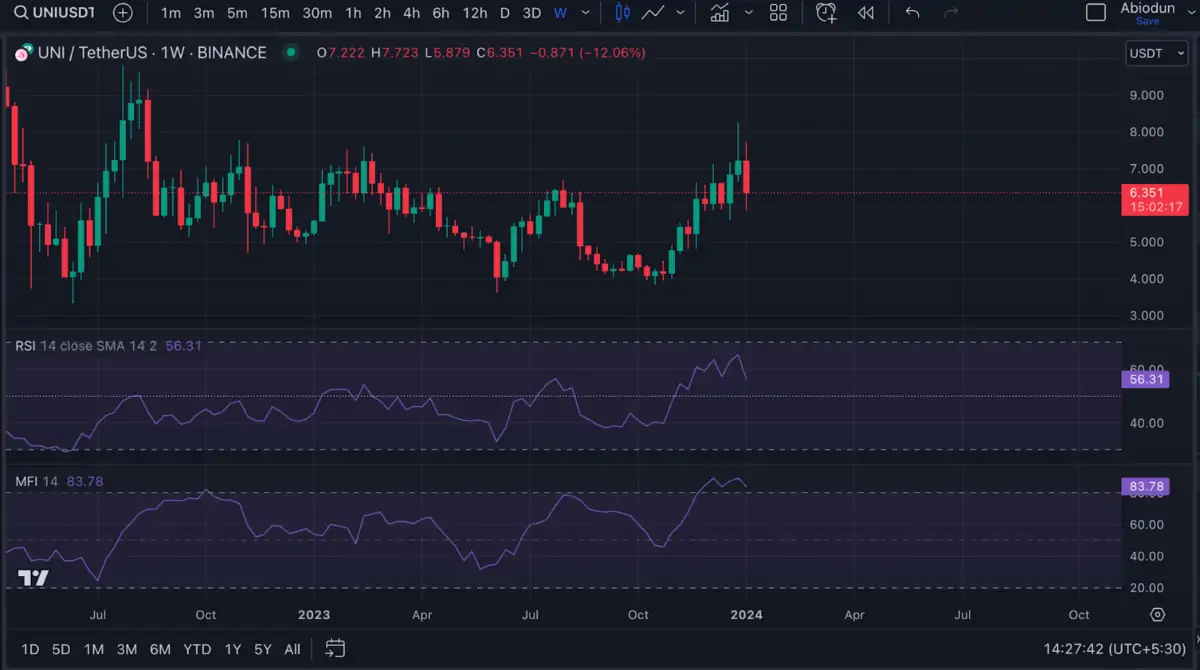Viewport: 1200px width, 670px height.
Task: Select the YTD range
Action: [197, 649]
